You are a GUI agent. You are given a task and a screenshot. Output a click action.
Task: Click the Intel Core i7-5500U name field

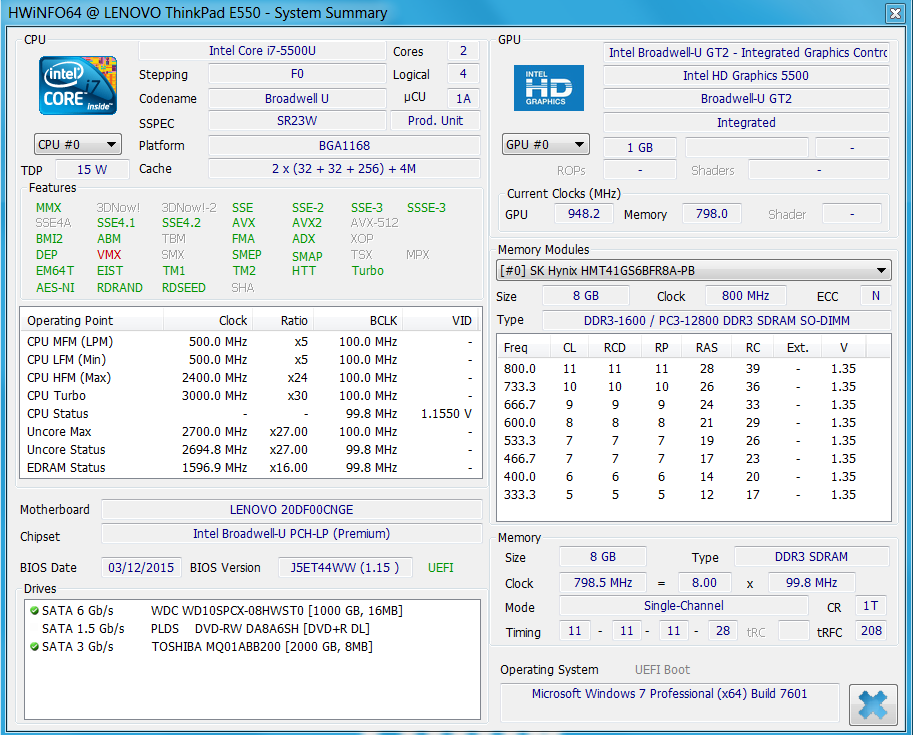[261, 51]
